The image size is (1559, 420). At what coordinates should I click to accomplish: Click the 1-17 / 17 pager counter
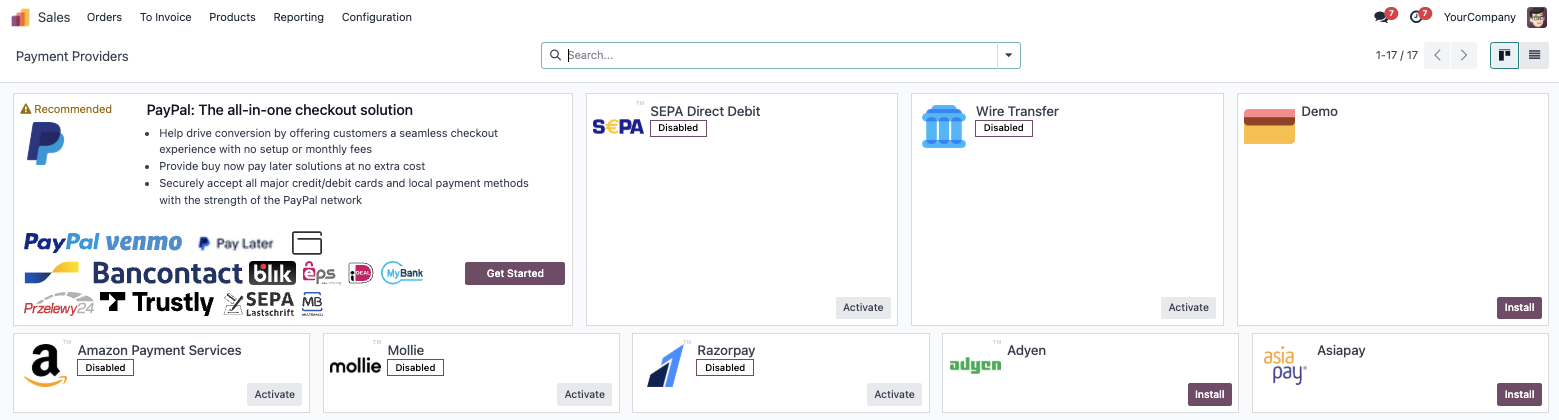tap(1397, 56)
